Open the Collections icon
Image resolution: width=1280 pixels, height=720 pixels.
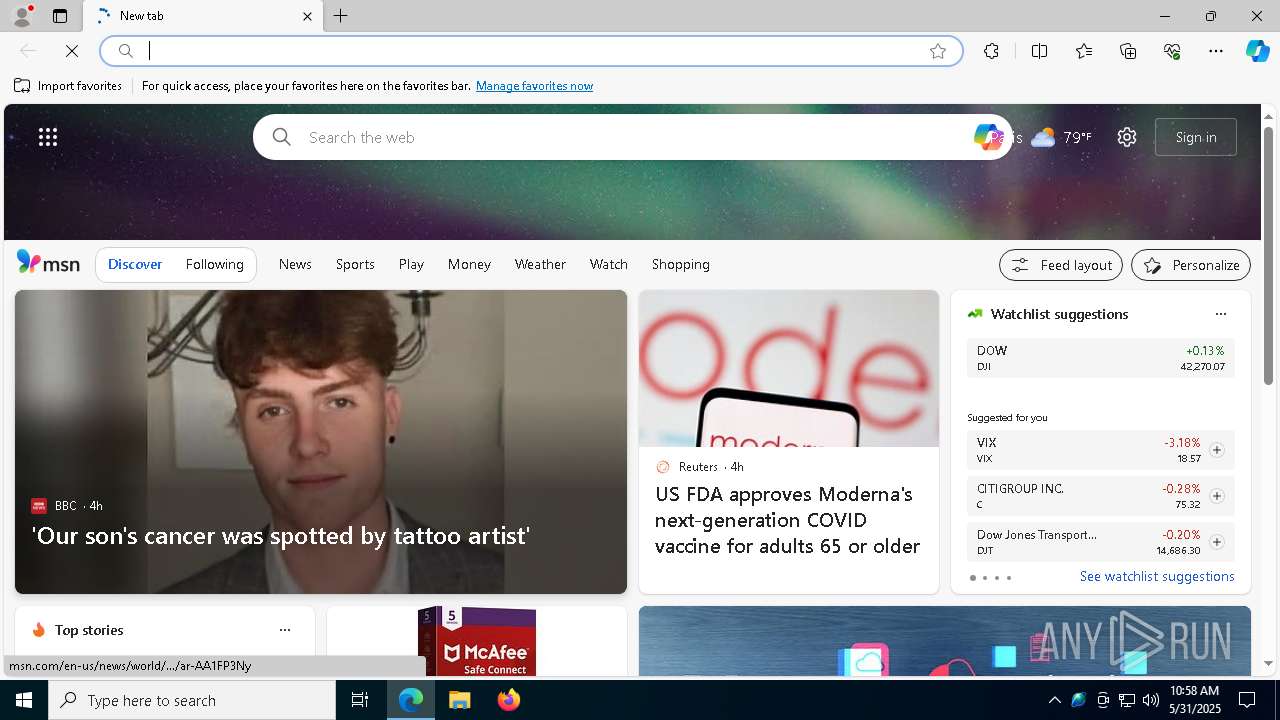1128,51
